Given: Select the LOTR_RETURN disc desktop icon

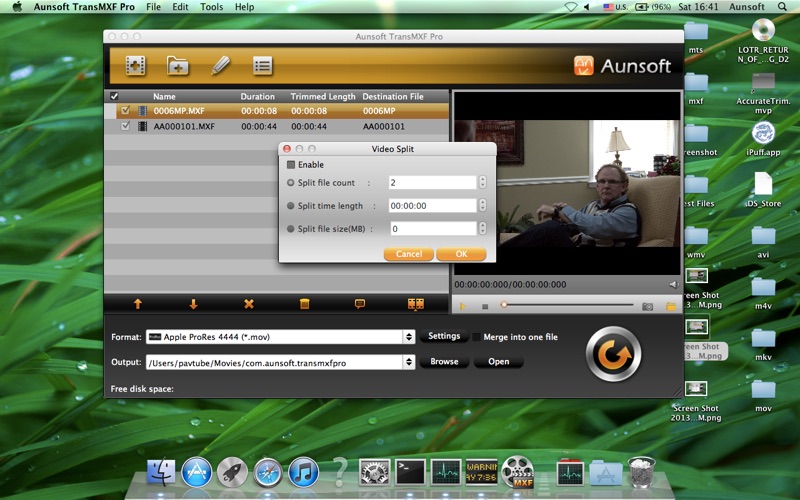Looking at the screenshot, I should tap(763, 40).
